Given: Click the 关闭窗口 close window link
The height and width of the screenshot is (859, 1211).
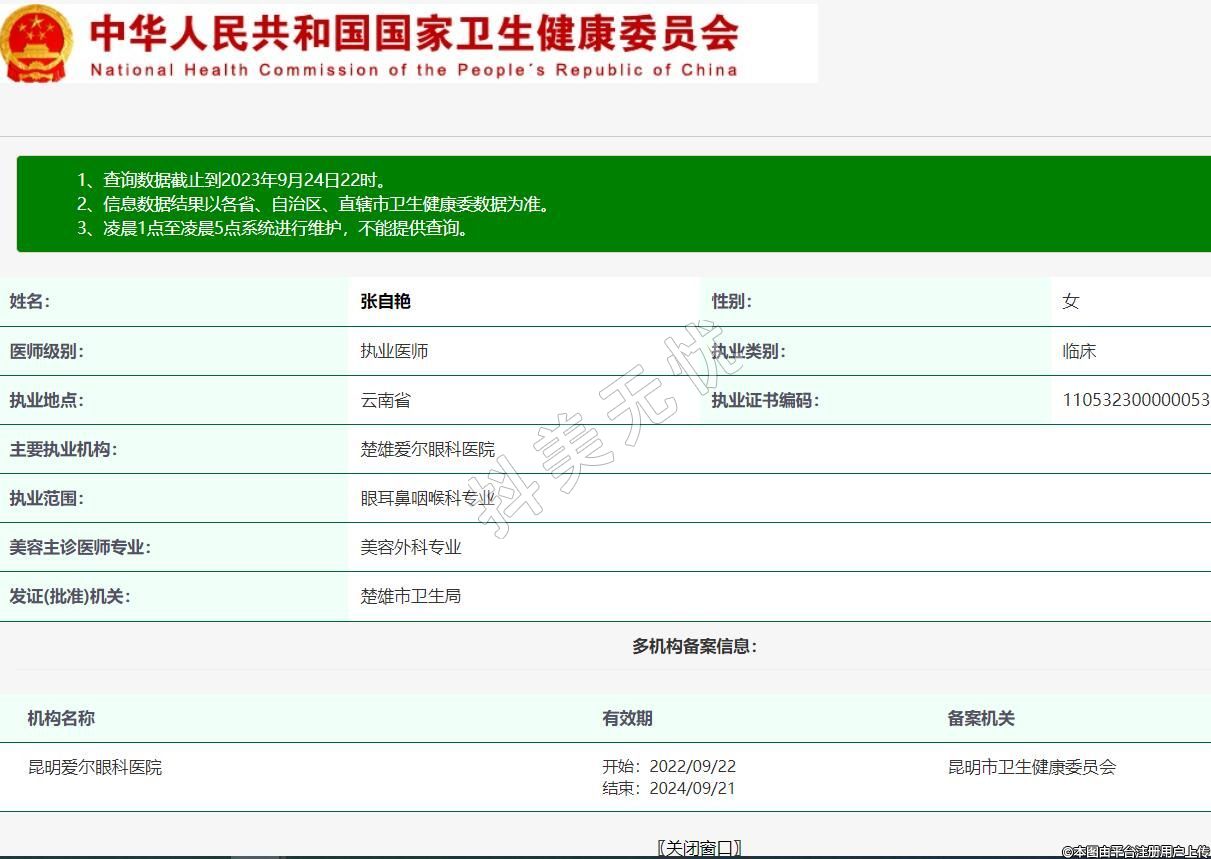Looking at the screenshot, I should 699,848.
